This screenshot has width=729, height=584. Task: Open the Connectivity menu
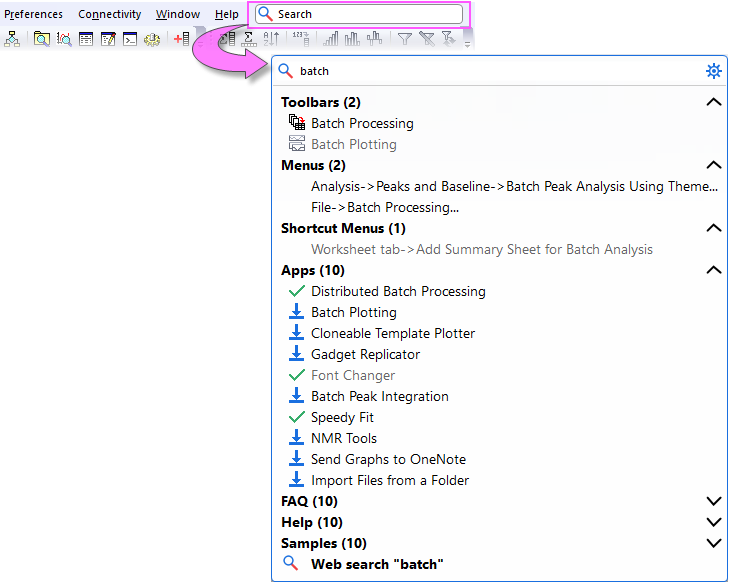[110, 14]
